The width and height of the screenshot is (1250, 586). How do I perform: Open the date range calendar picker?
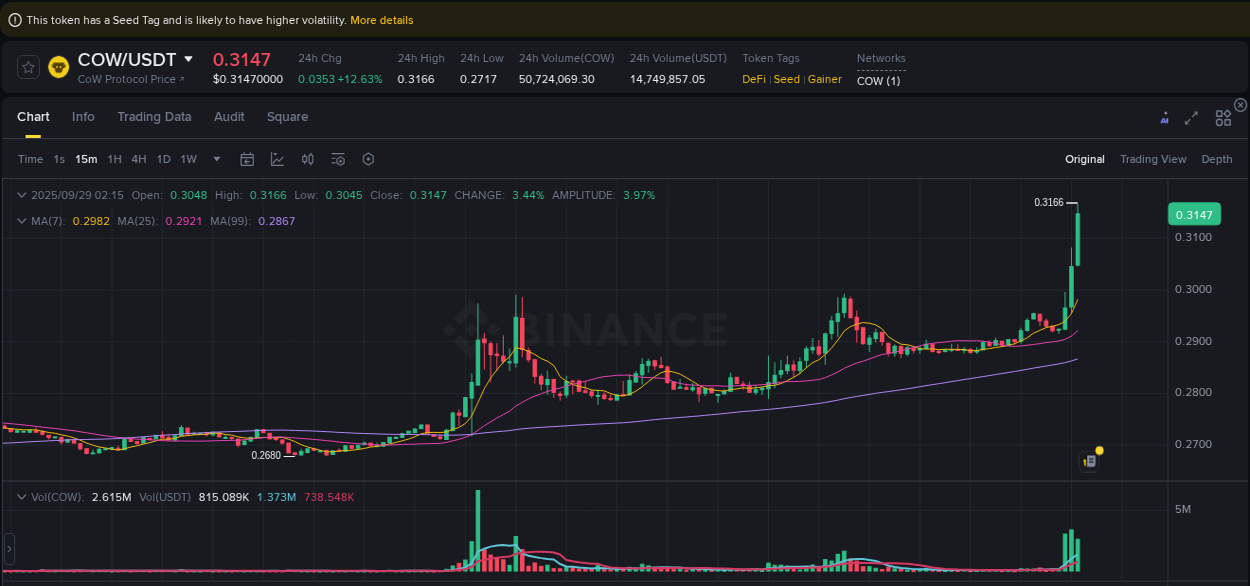[x=247, y=159]
